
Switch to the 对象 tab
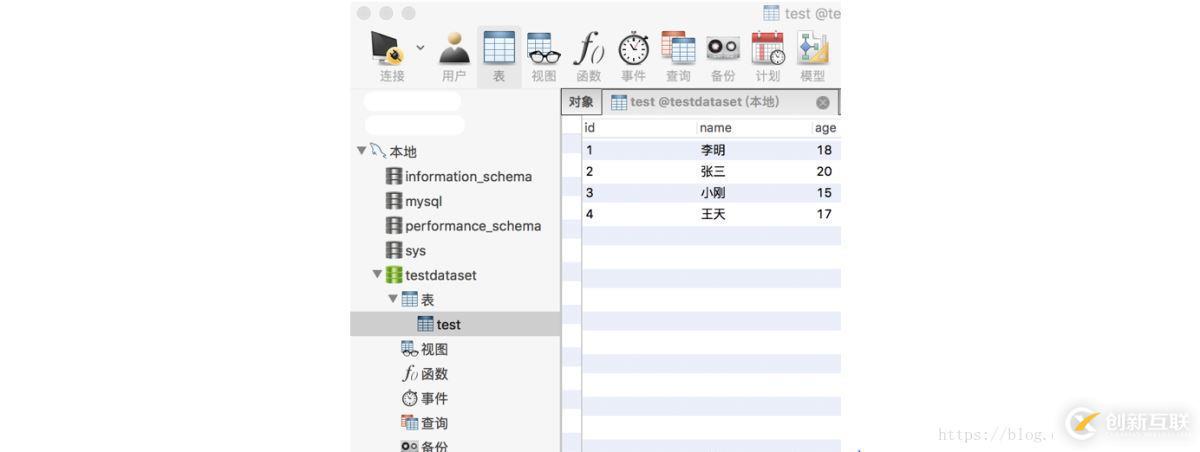(581, 102)
